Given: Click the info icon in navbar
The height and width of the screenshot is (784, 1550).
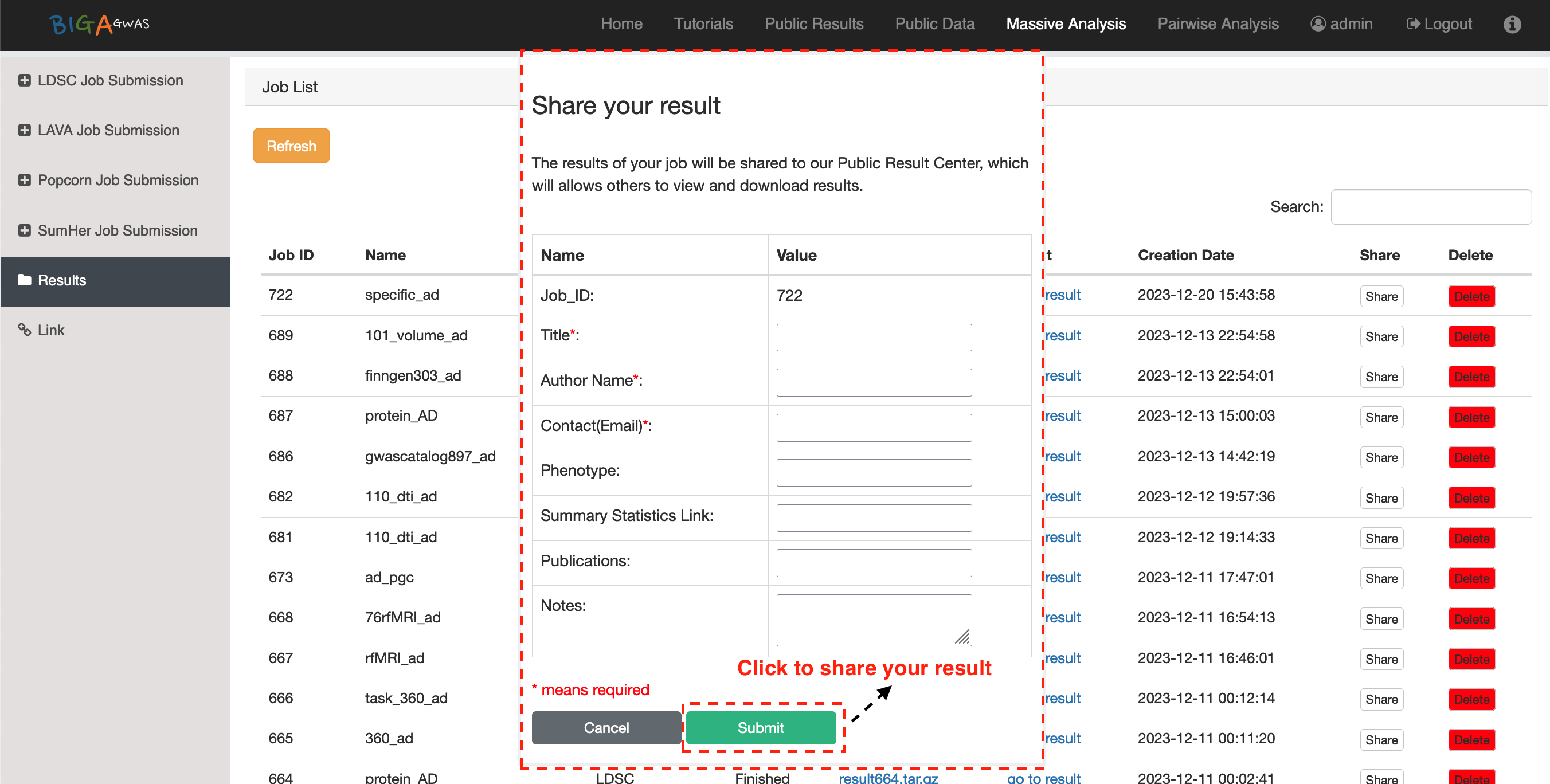Looking at the screenshot, I should (1512, 24).
